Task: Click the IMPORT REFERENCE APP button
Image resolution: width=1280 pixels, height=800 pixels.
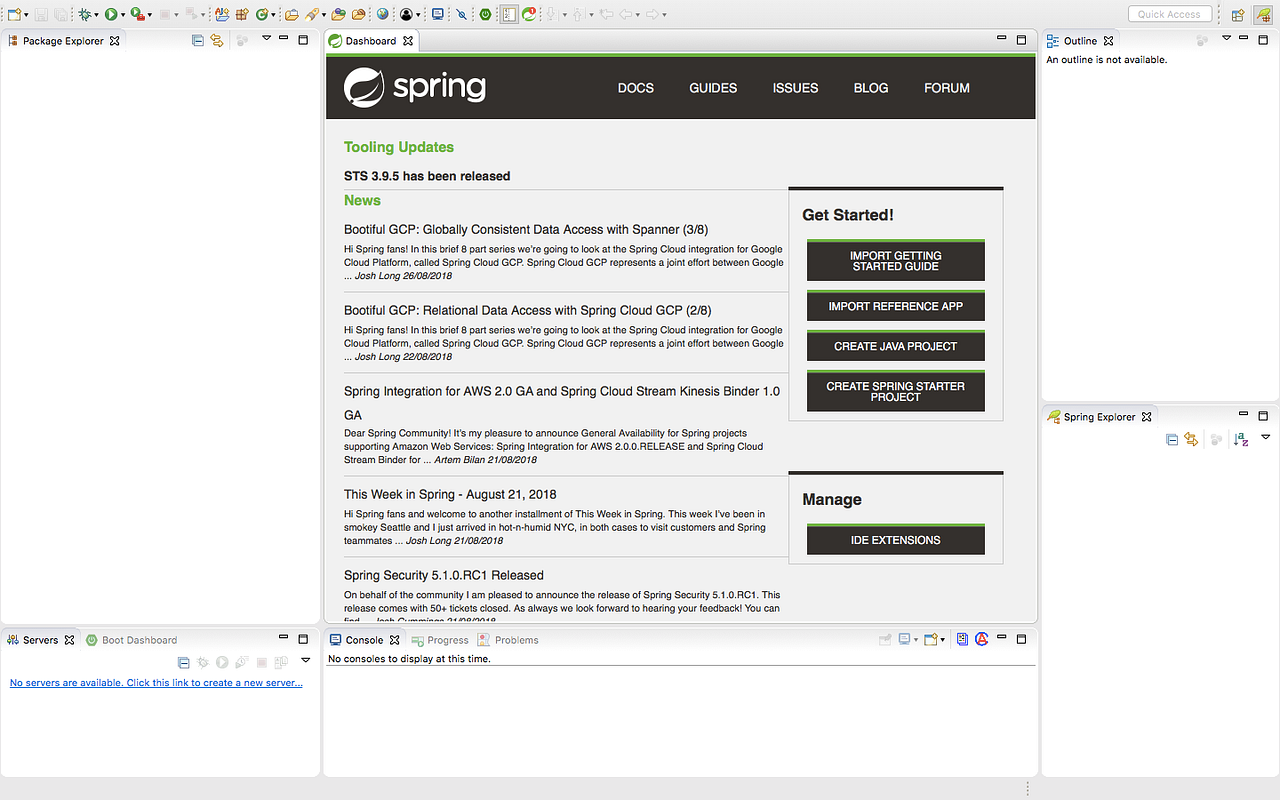Action: [x=895, y=306]
